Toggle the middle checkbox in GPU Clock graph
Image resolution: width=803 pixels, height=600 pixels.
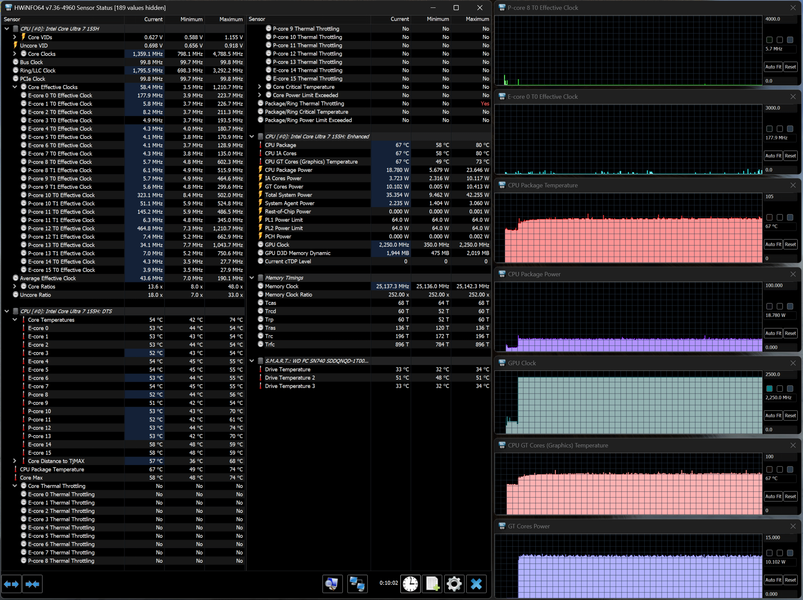pos(779,389)
